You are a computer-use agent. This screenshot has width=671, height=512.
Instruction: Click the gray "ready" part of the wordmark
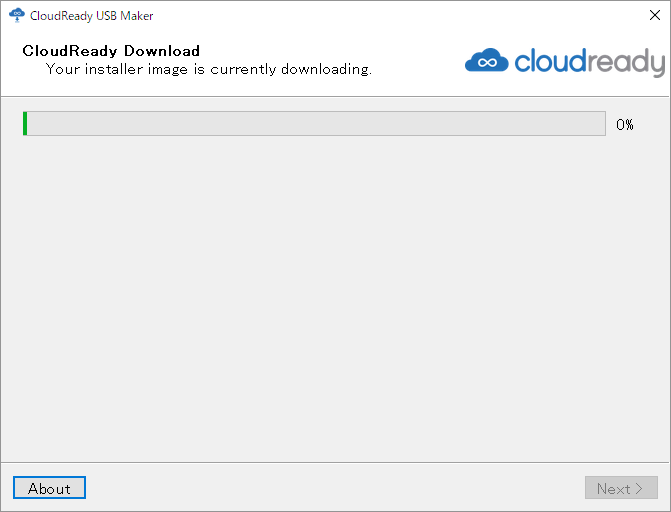click(625, 63)
